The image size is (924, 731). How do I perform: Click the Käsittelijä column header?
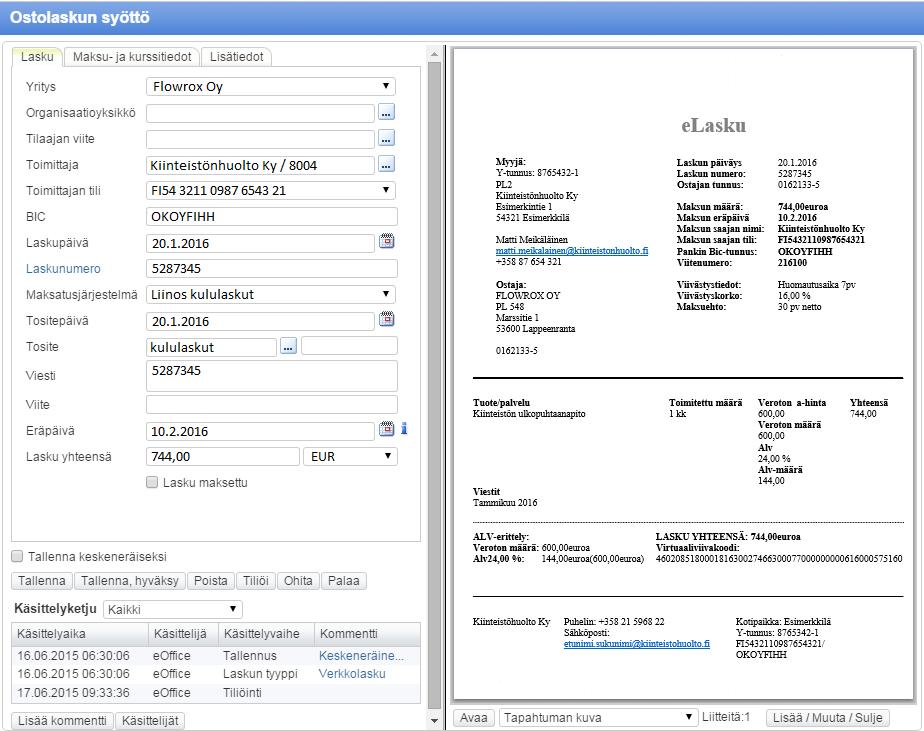pos(183,634)
